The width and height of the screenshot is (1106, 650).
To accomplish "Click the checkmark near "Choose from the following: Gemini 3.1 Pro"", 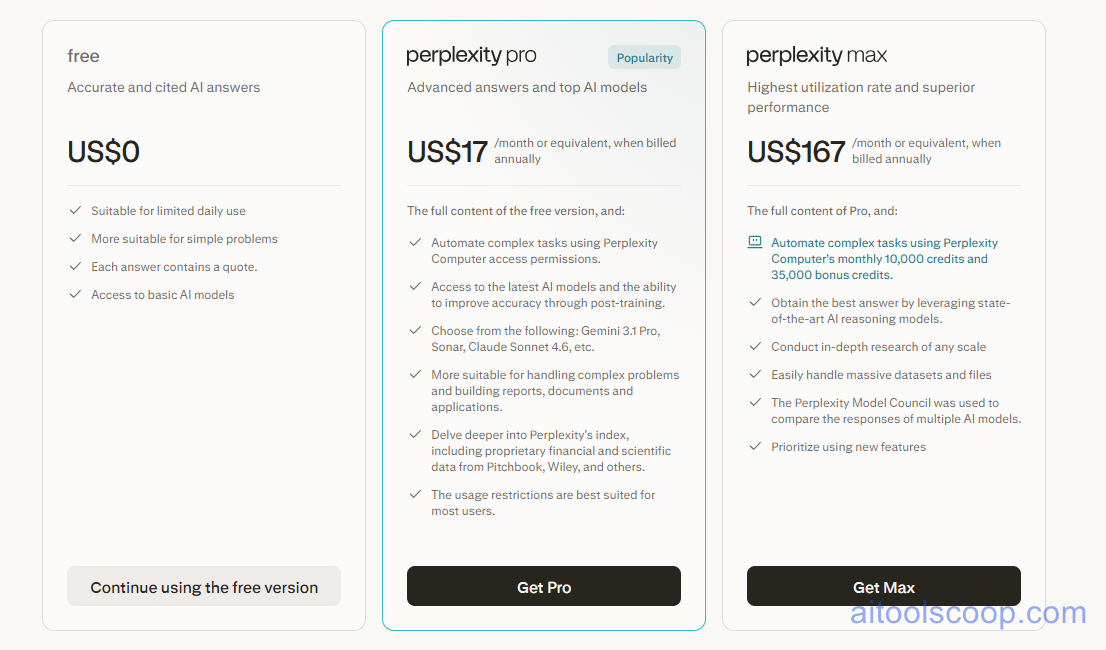I will [415, 330].
